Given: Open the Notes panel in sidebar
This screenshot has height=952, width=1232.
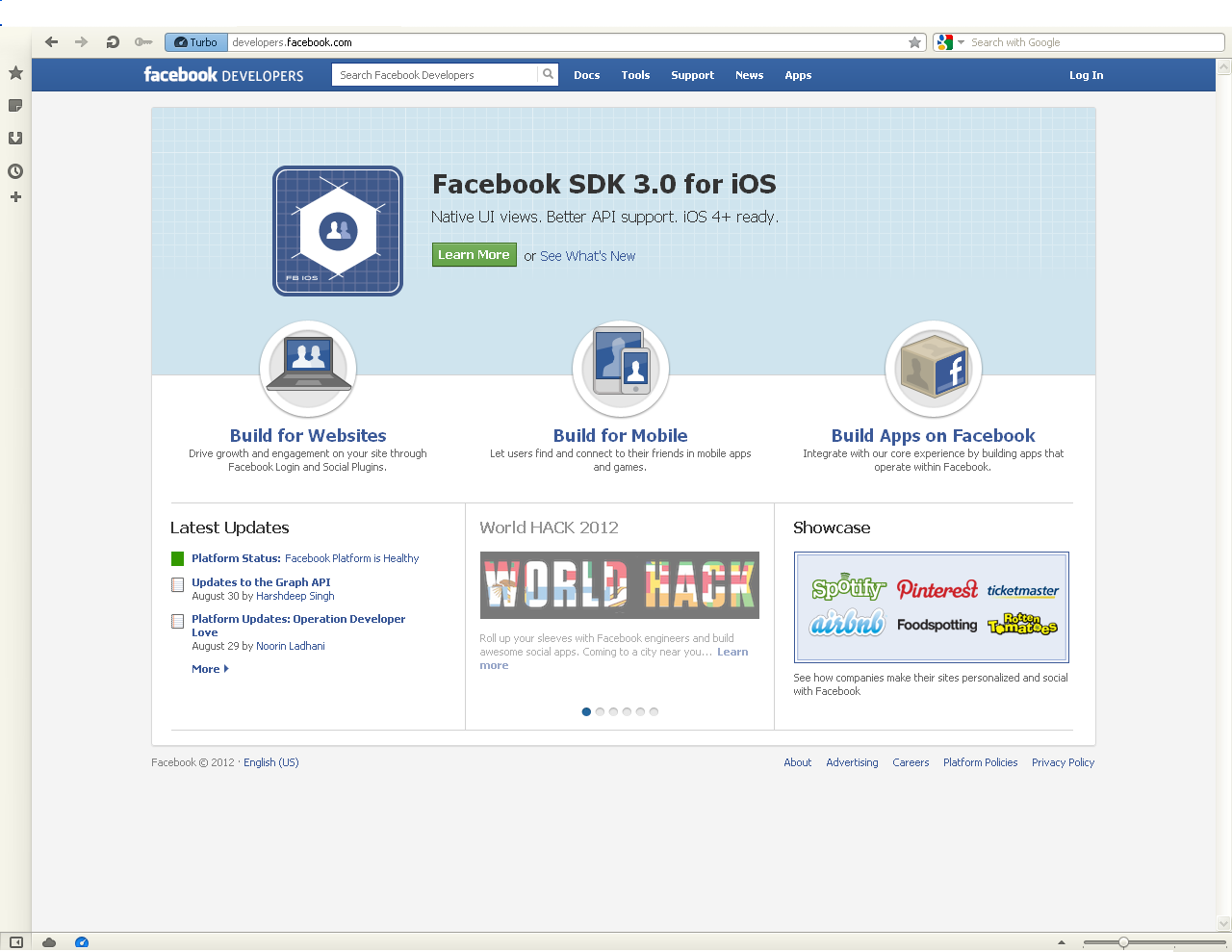Looking at the screenshot, I should click(15, 106).
